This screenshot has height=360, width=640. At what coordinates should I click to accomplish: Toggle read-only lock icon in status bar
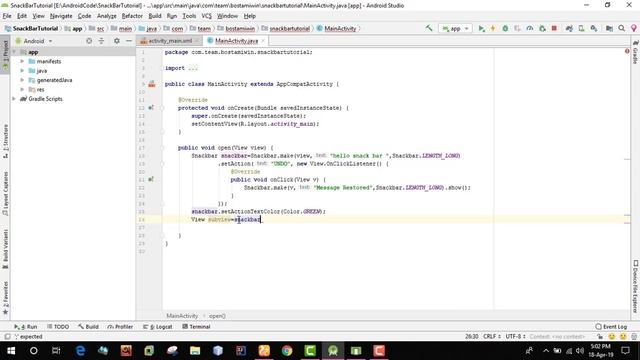600,336
